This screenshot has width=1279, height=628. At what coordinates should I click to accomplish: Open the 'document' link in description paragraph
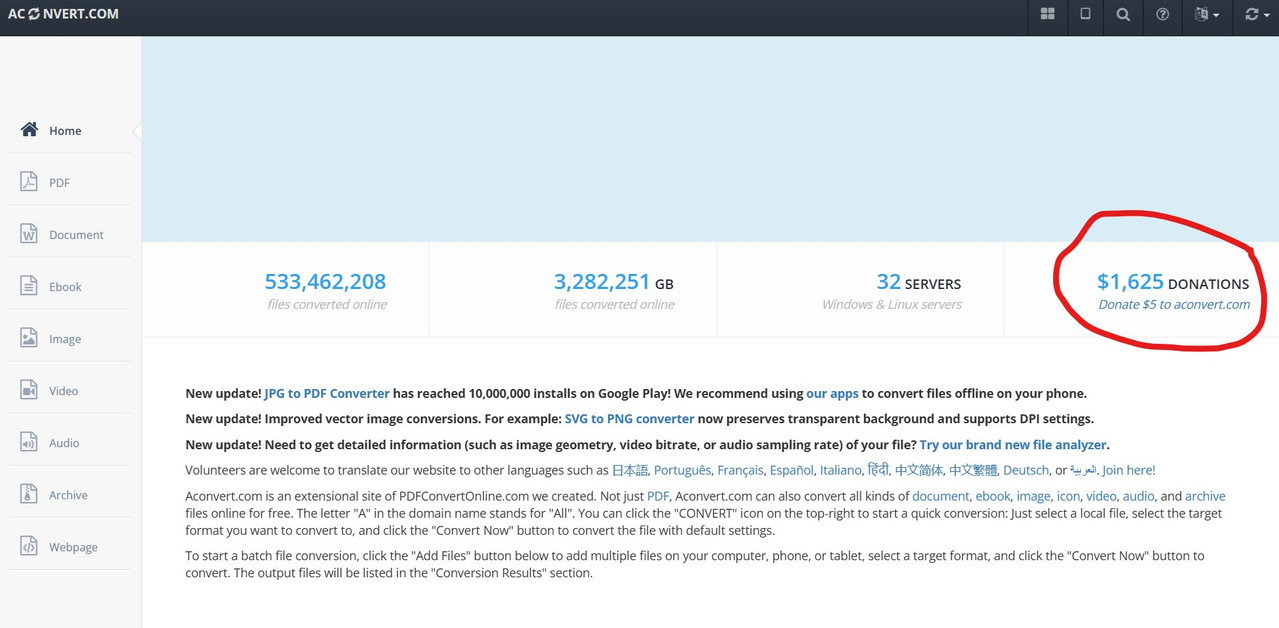tap(940, 496)
